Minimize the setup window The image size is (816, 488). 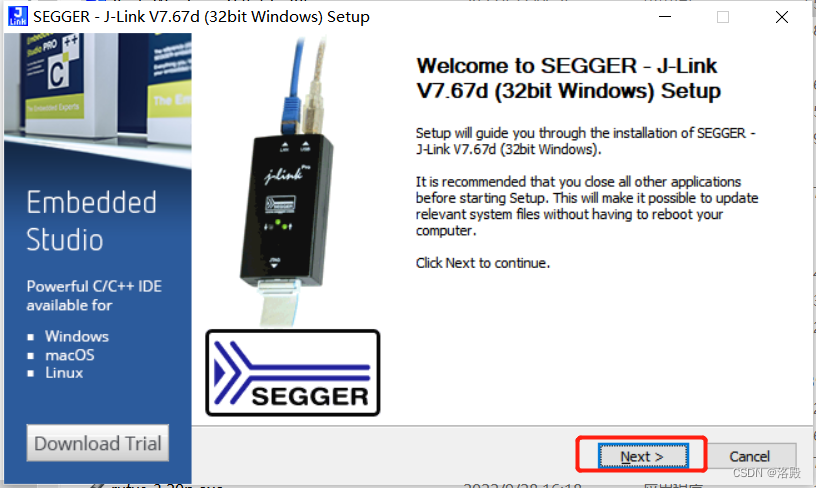pos(665,17)
